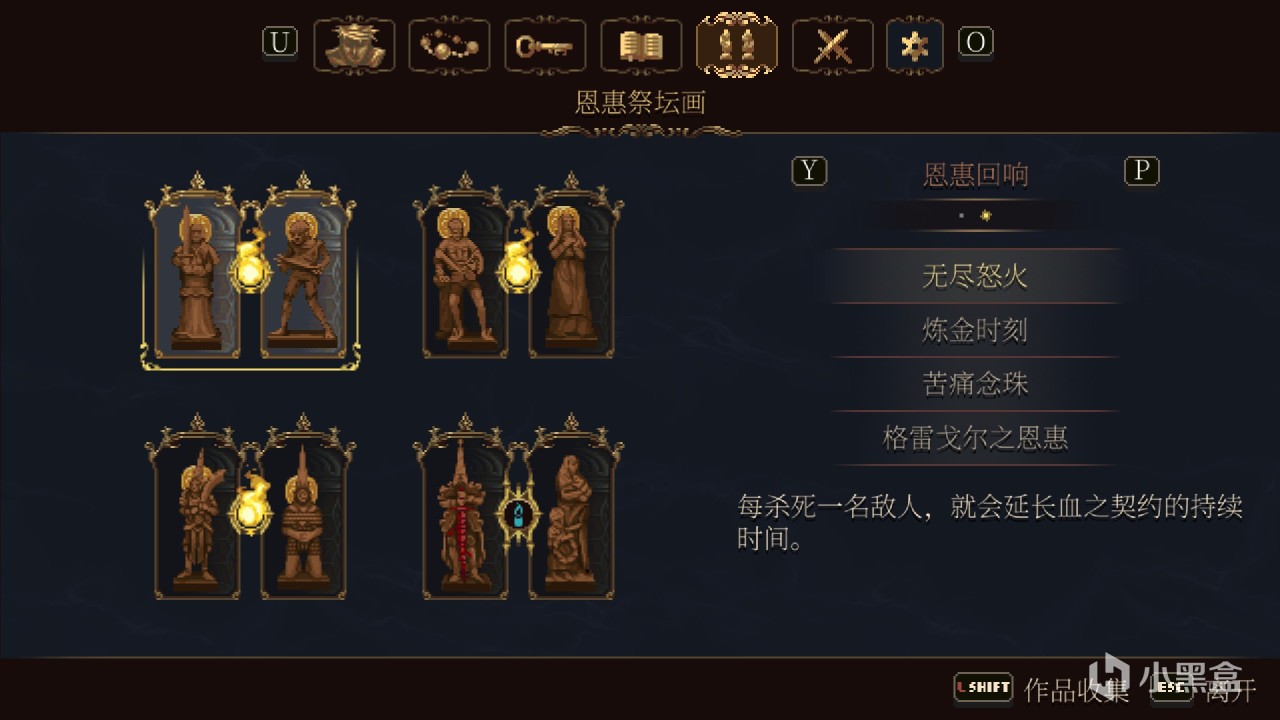
Task: Select the altarpiece statues tab
Action: [x=737, y=45]
